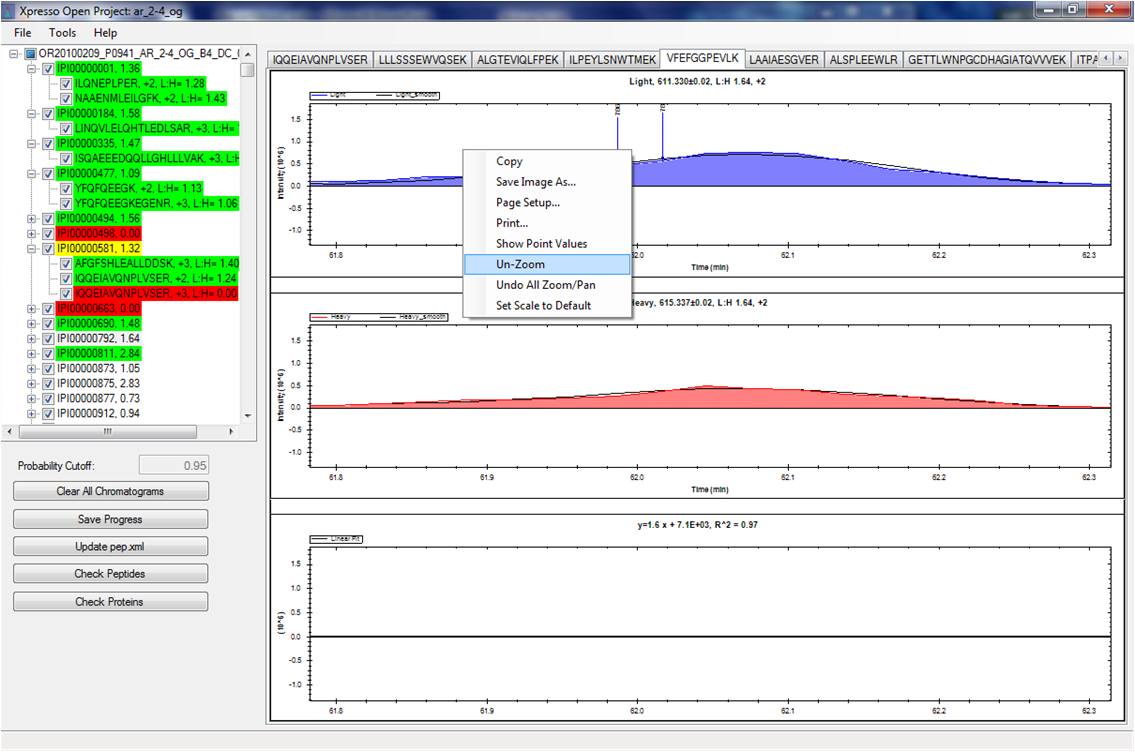1135x752 pixels.
Task: Switch to the LAAIAESGVER tab
Action: (x=783, y=60)
